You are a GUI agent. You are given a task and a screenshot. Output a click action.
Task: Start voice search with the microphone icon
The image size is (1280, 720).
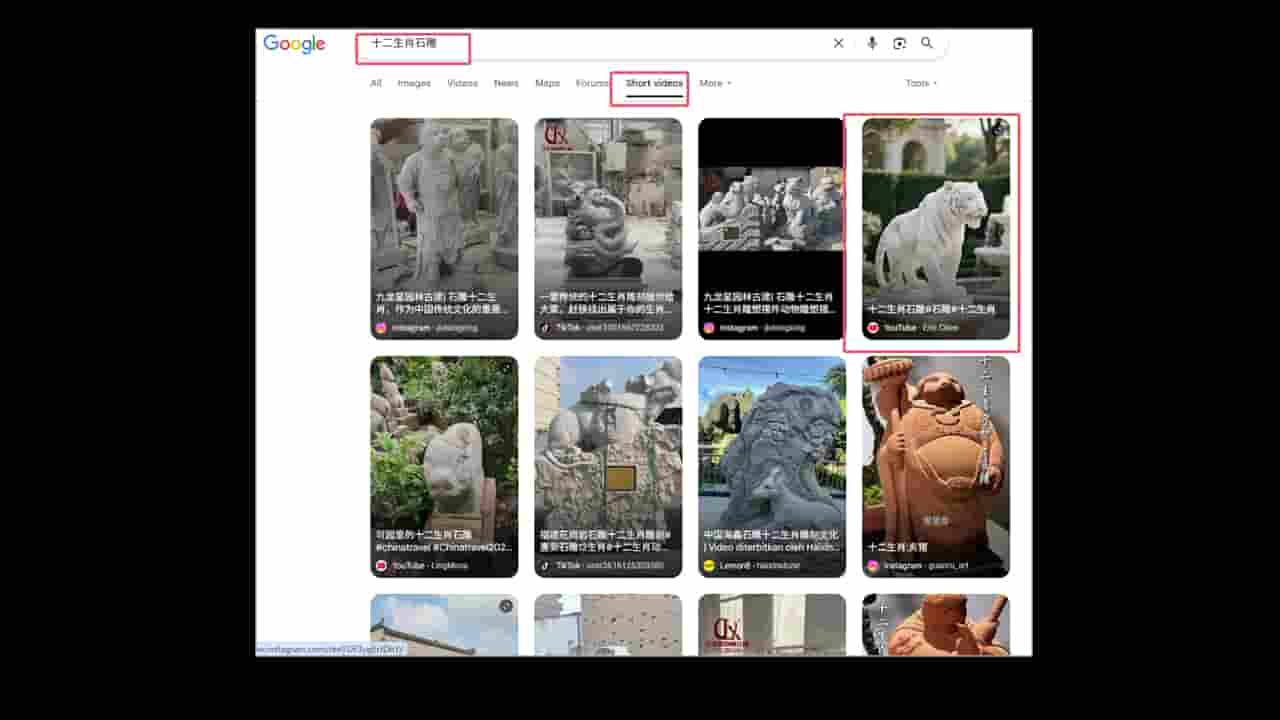[x=872, y=43]
